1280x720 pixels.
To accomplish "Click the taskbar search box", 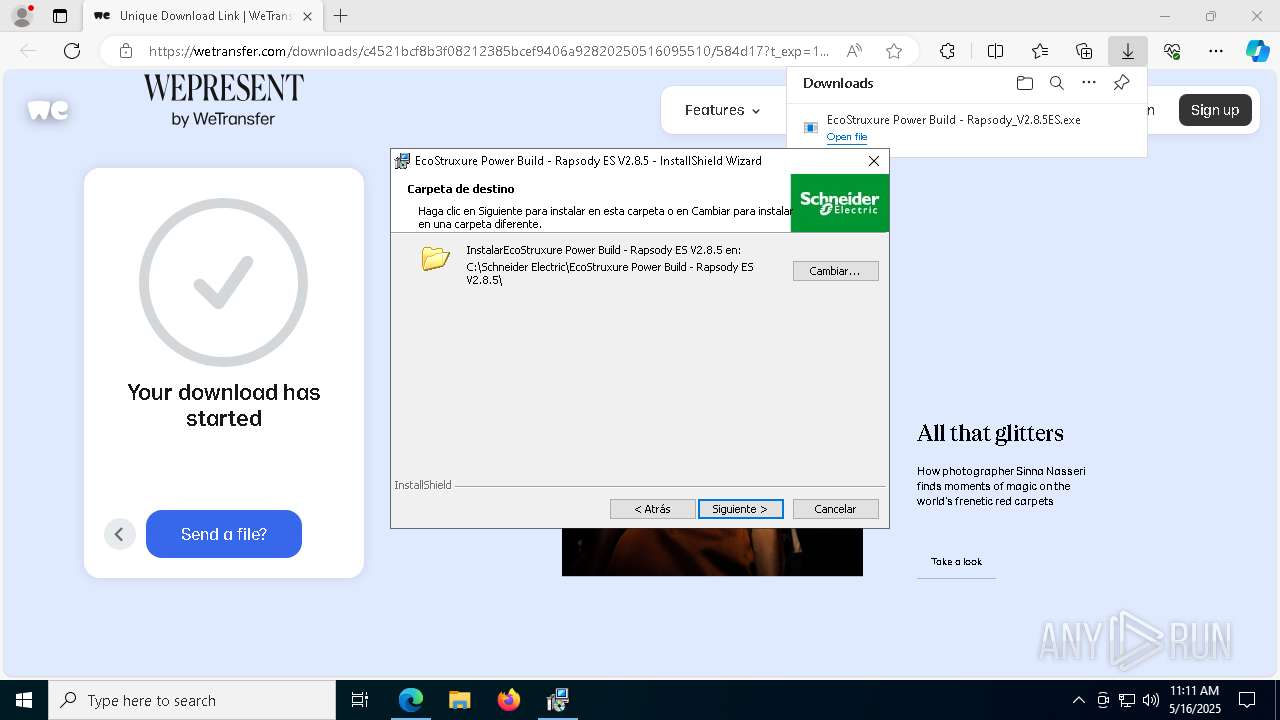I will [192, 700].
